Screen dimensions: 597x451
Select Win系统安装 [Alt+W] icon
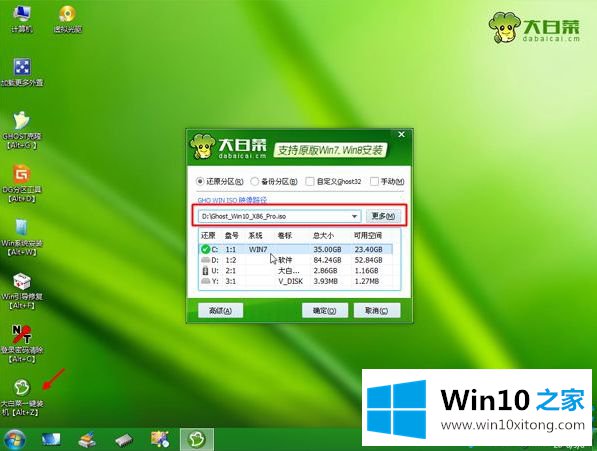22,237
